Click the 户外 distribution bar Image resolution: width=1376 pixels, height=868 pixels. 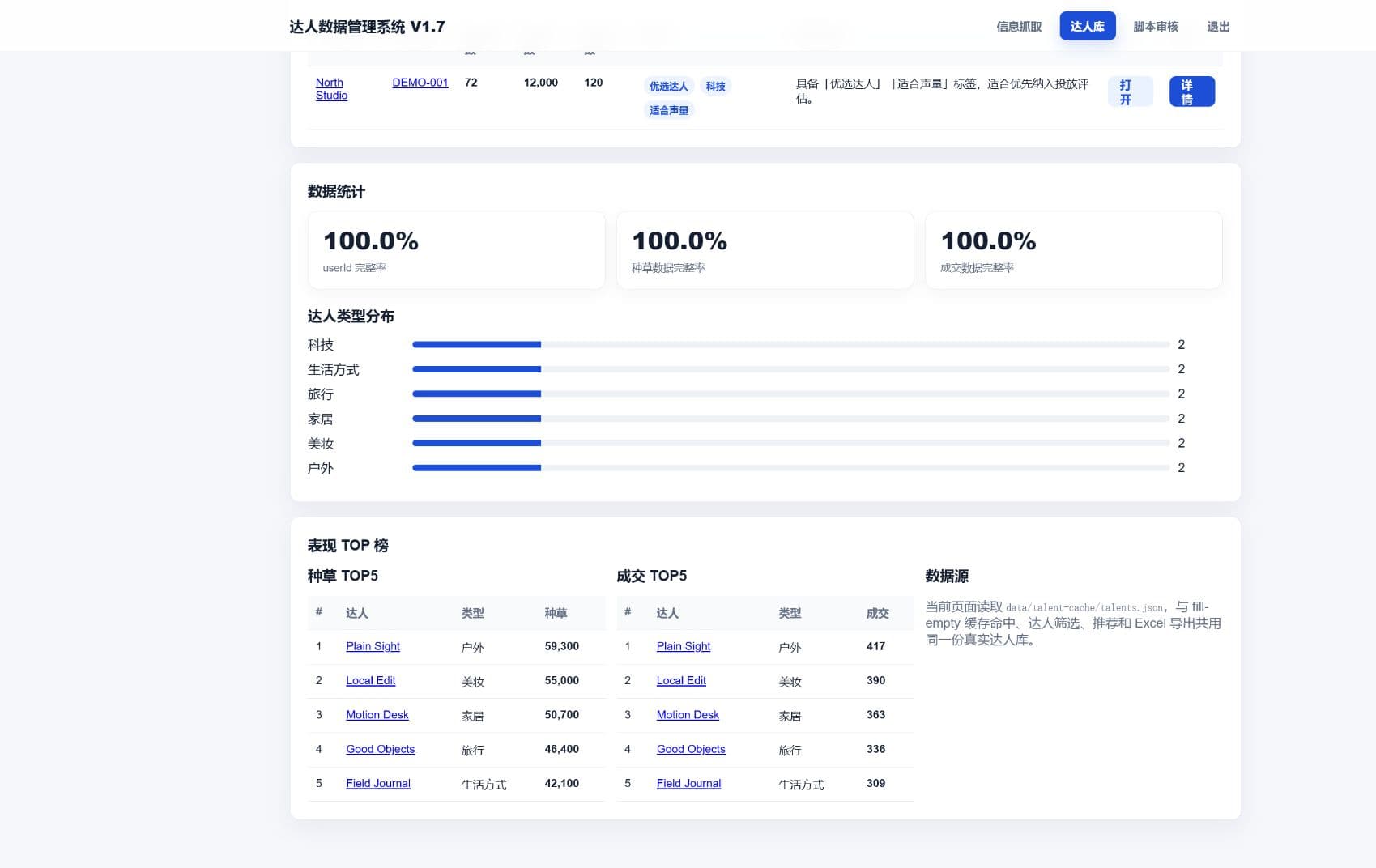tap(790, 468)
